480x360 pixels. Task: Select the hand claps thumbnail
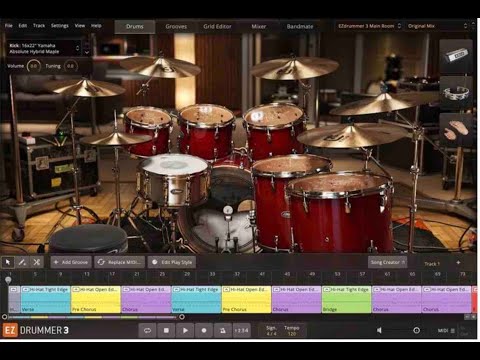pyautogui.click(x=456, y=130)
